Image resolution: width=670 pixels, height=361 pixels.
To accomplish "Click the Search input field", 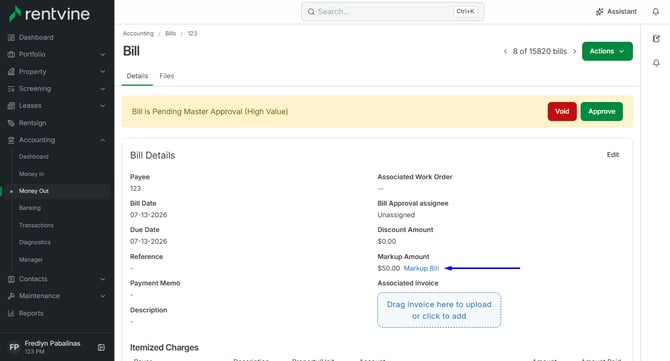I will pyautogui.click(x=393, y=12).
